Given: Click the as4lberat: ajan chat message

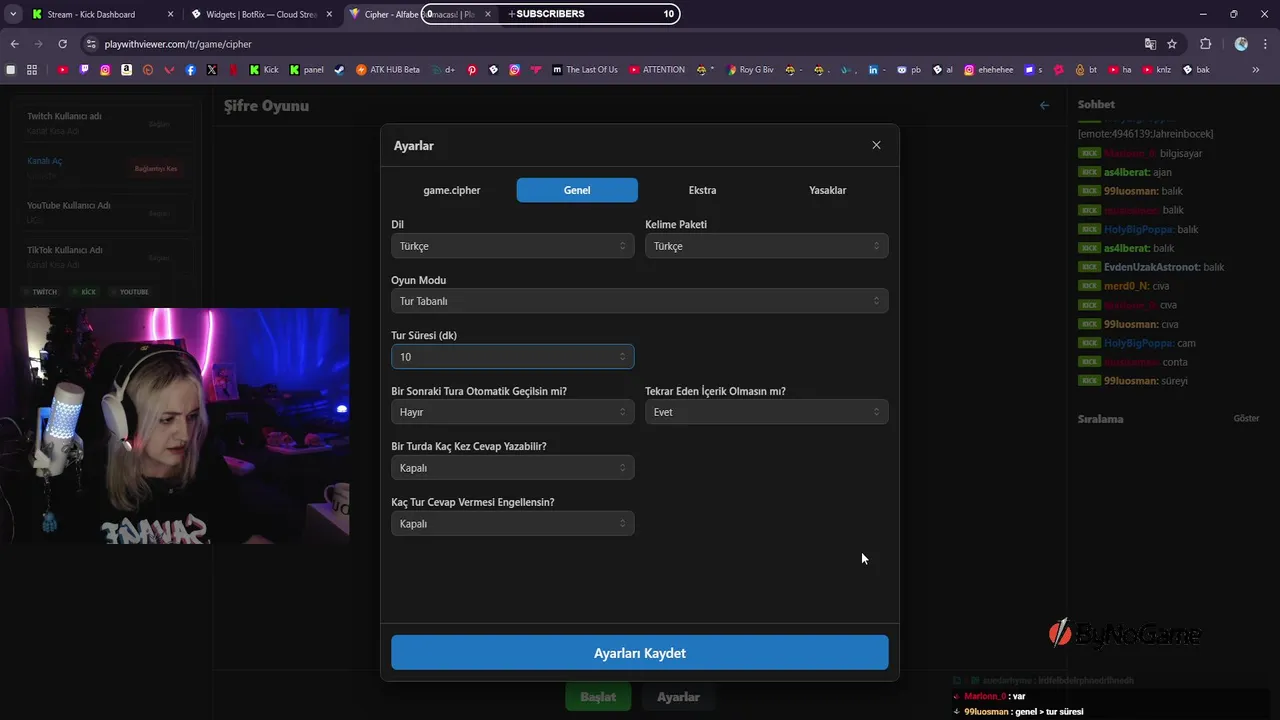Looking at the screenshot, I should pos(1125,172).
